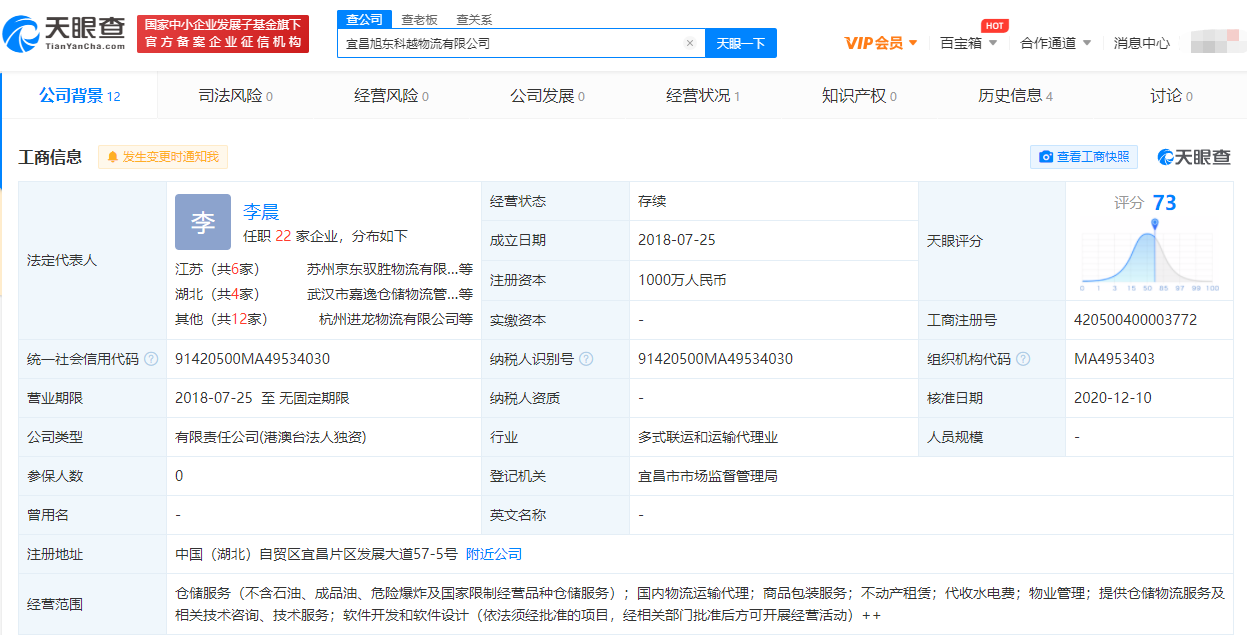Enable 发生变更时通知我 bell notification
Image resolution: width=1247 pixels, height=635 pixels.
[x=163, y=157]
